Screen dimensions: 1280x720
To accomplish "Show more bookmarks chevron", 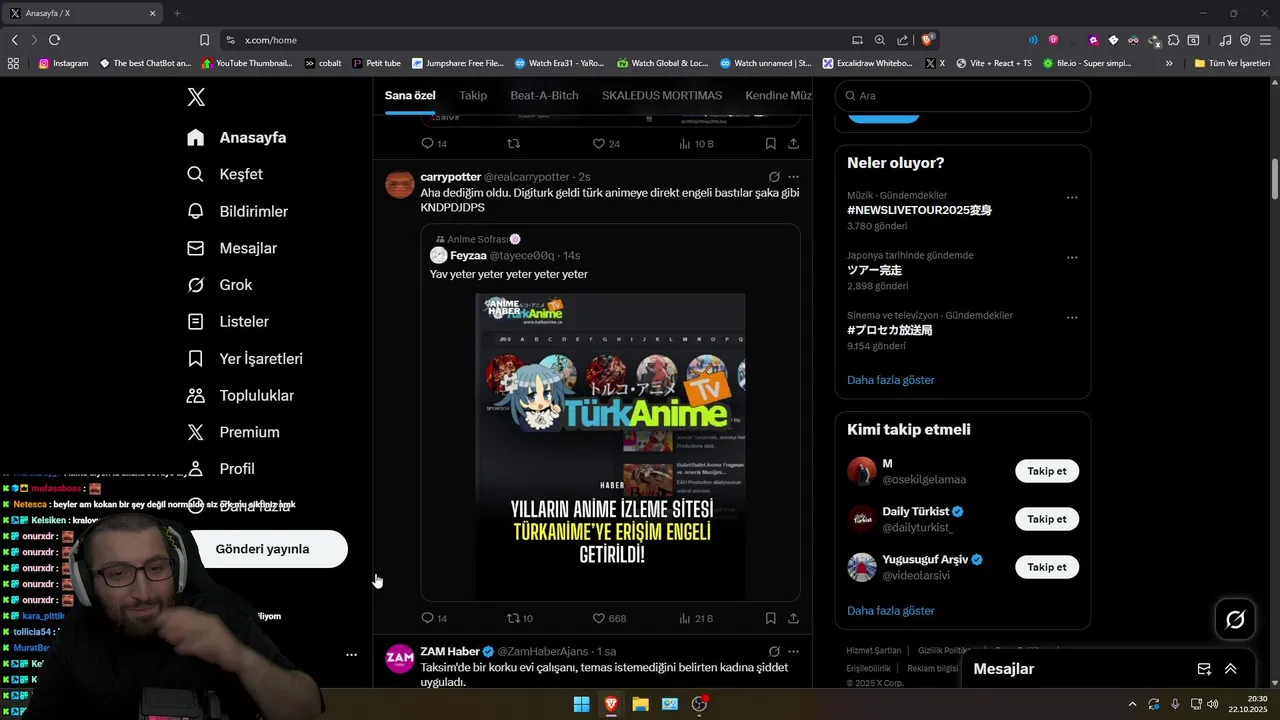I will point(1169,63).
